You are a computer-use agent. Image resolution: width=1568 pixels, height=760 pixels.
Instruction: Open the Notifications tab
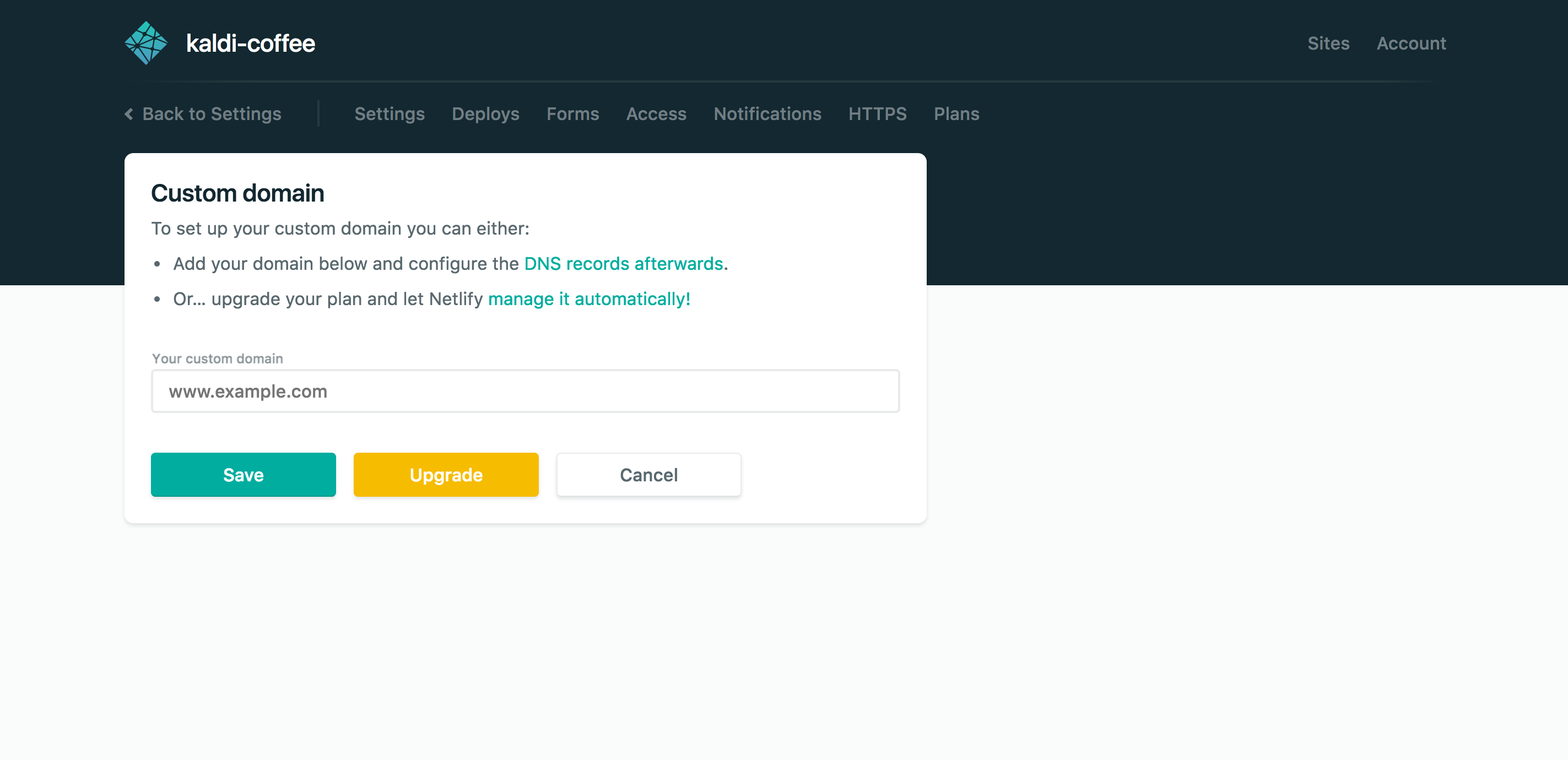pos(767,114)
